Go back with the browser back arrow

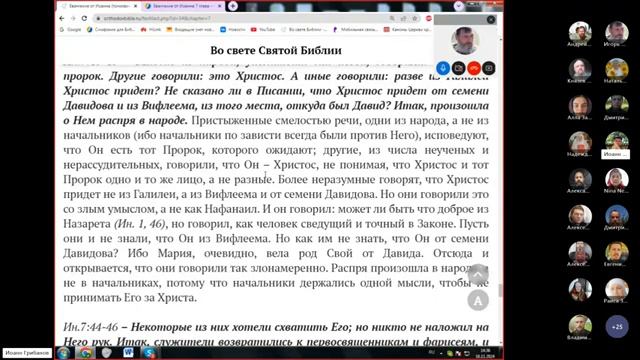tap(62, 18)
